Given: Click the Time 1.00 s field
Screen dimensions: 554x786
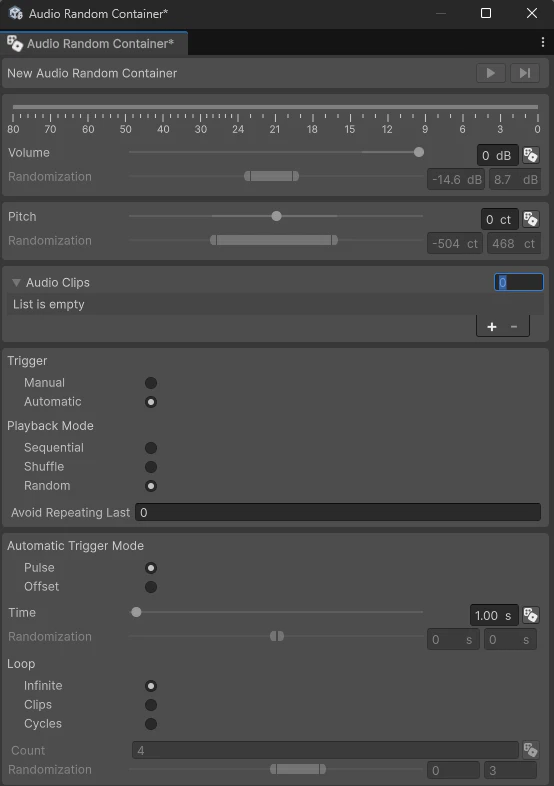Looking at the screenshot, I should click(494, 615).
